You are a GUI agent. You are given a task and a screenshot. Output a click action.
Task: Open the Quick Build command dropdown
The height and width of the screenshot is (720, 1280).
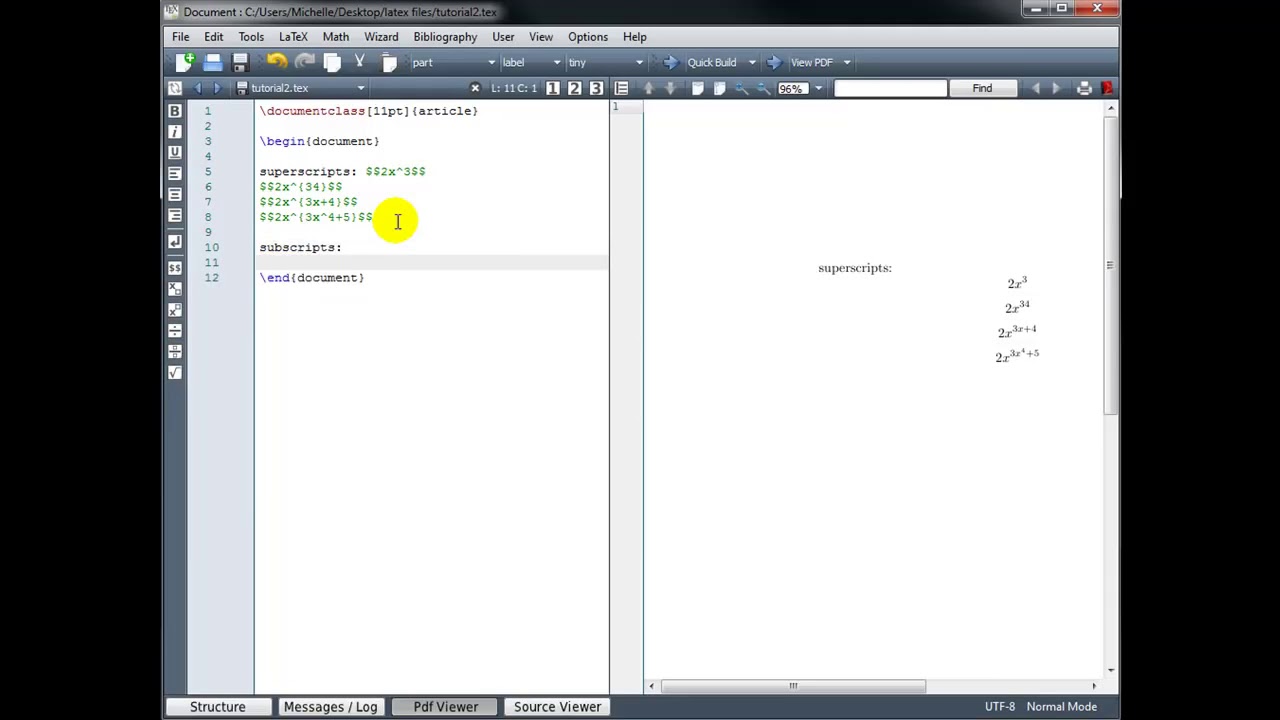click(752, 62)
